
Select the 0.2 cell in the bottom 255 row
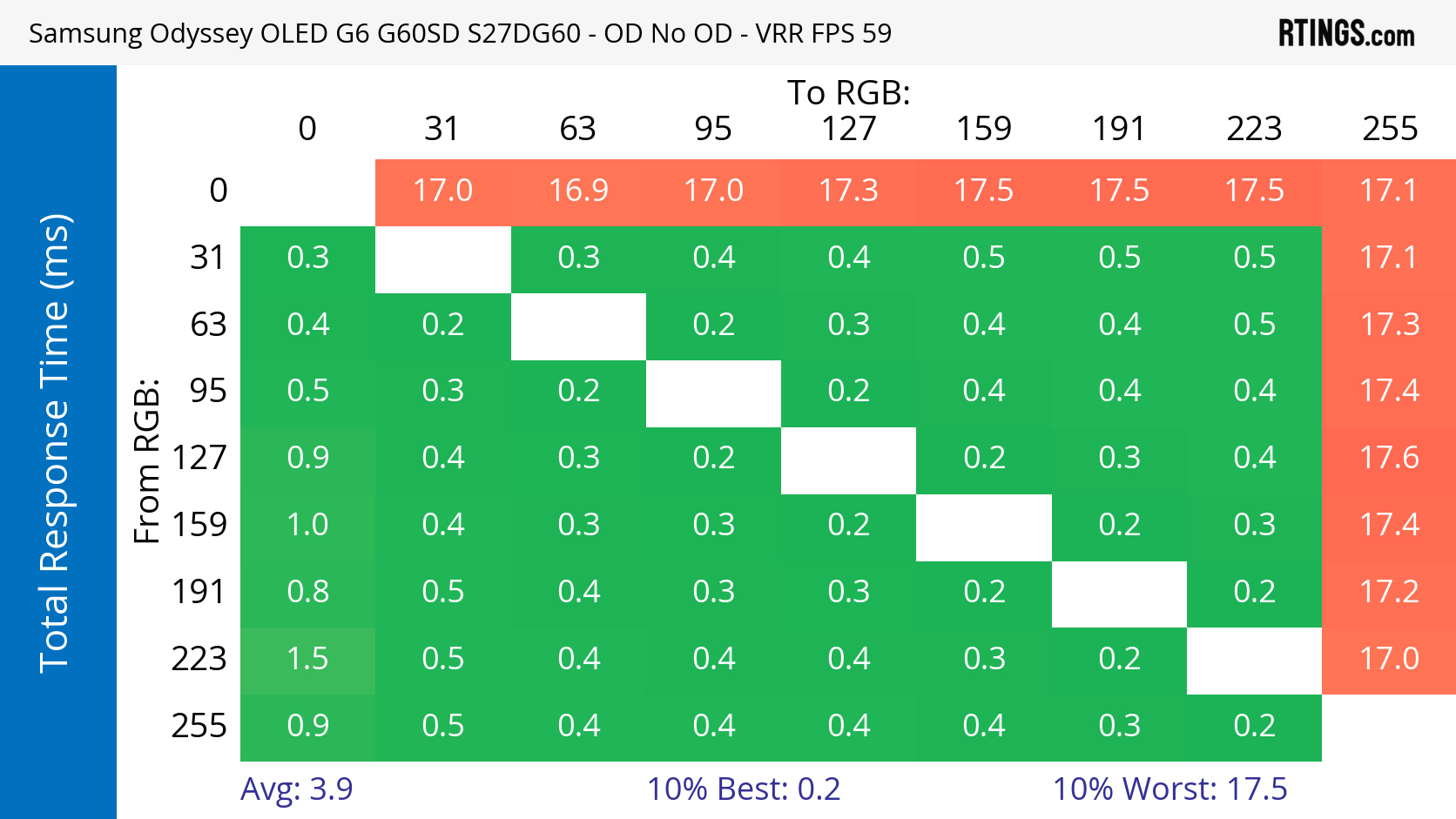coord(1254,726)
